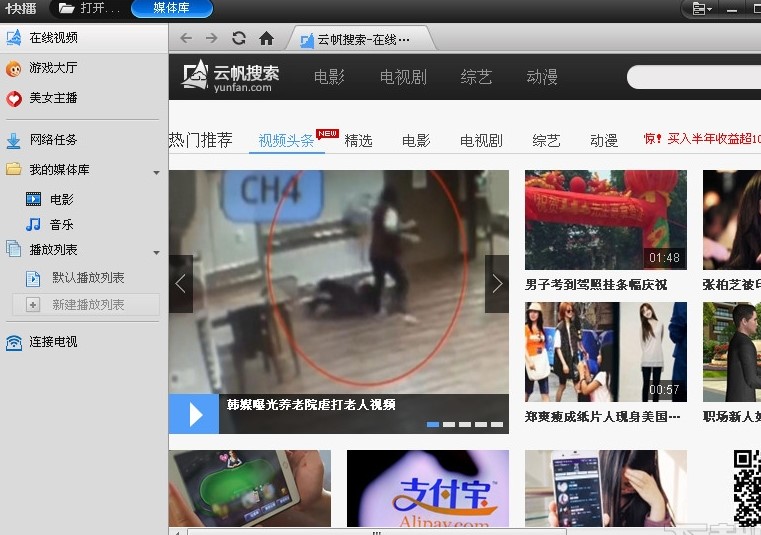Select the 云帆搜索-在线 browser tab
This screenshot has width=761, height=535.
click(x=362, y=39)
